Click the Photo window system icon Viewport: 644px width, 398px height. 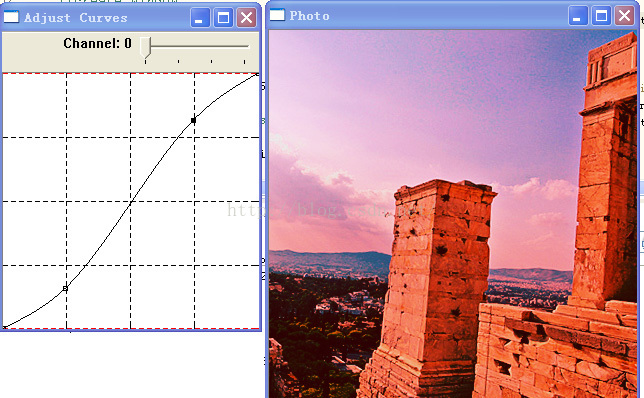(x=277, y=15)
